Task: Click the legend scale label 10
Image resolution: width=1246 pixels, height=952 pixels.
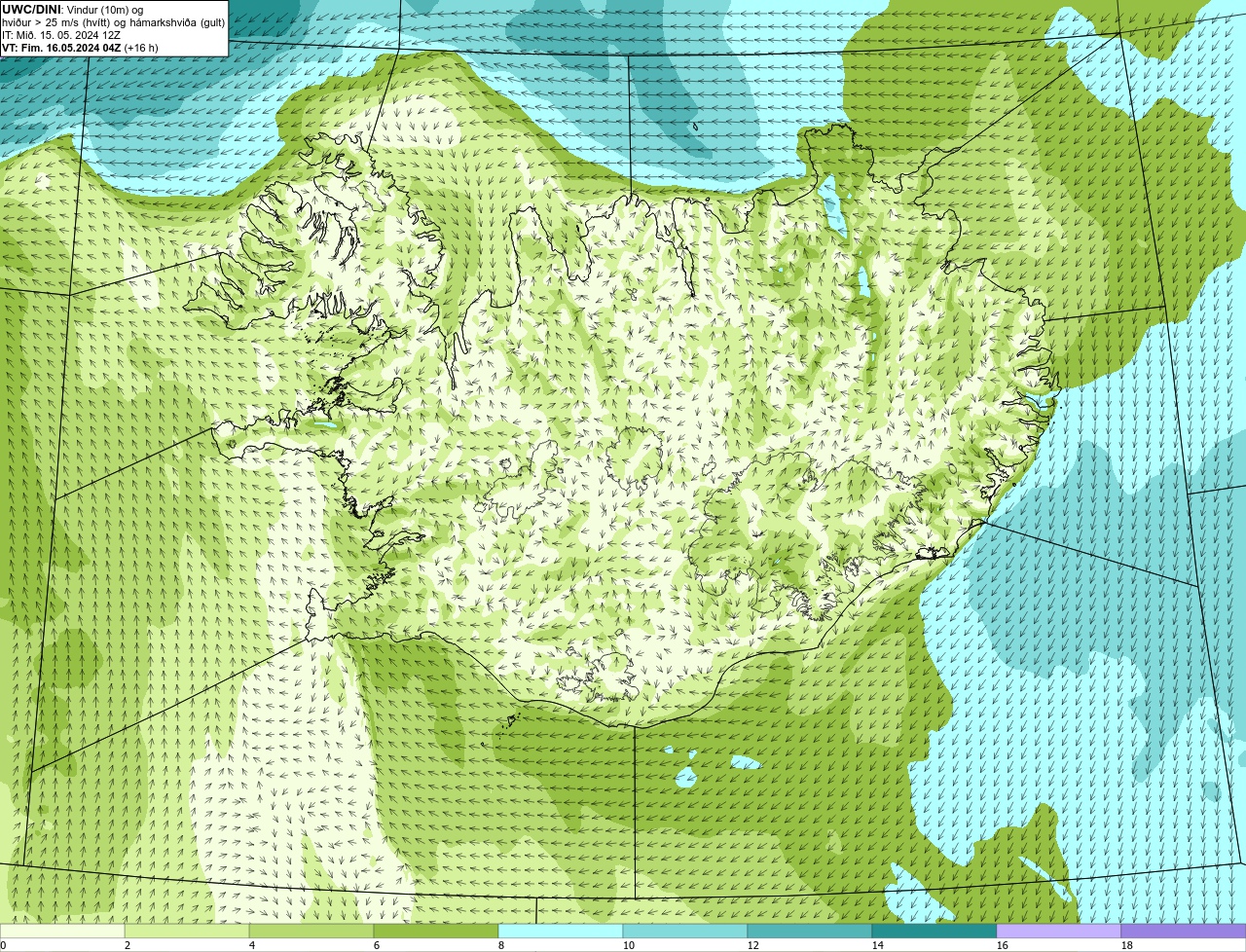Action: [x=629, y=945]
